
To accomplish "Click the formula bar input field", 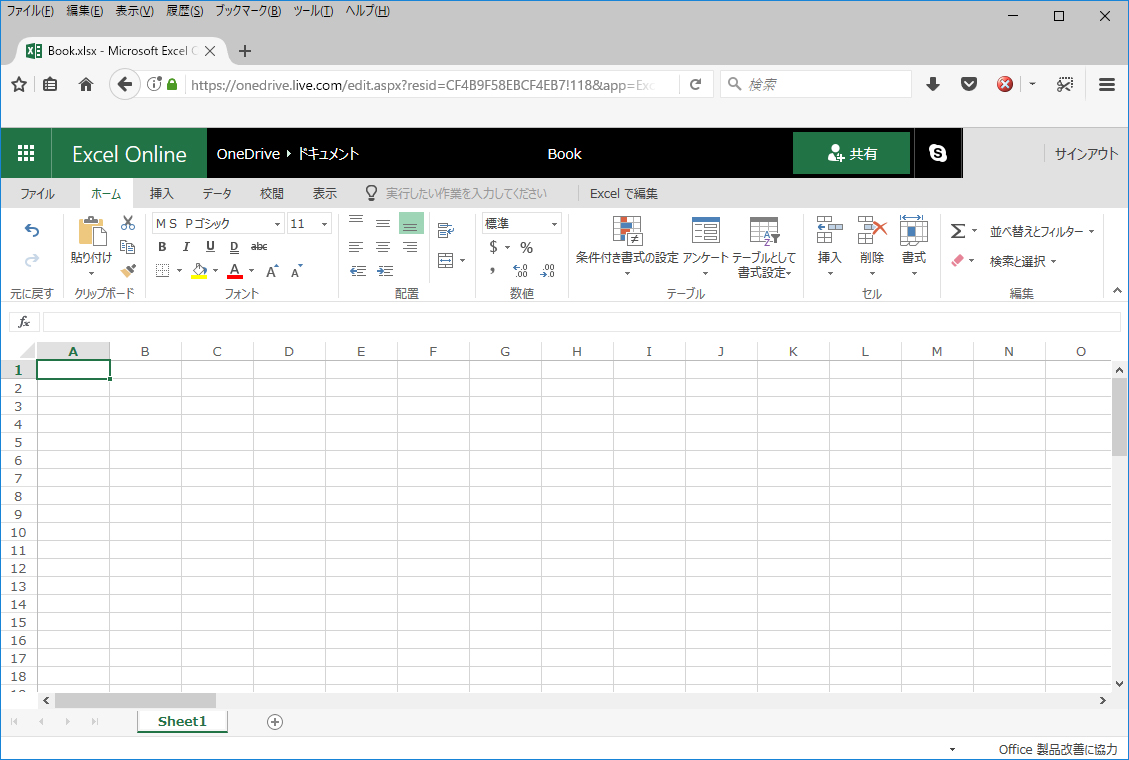I will tap(582, 322).
